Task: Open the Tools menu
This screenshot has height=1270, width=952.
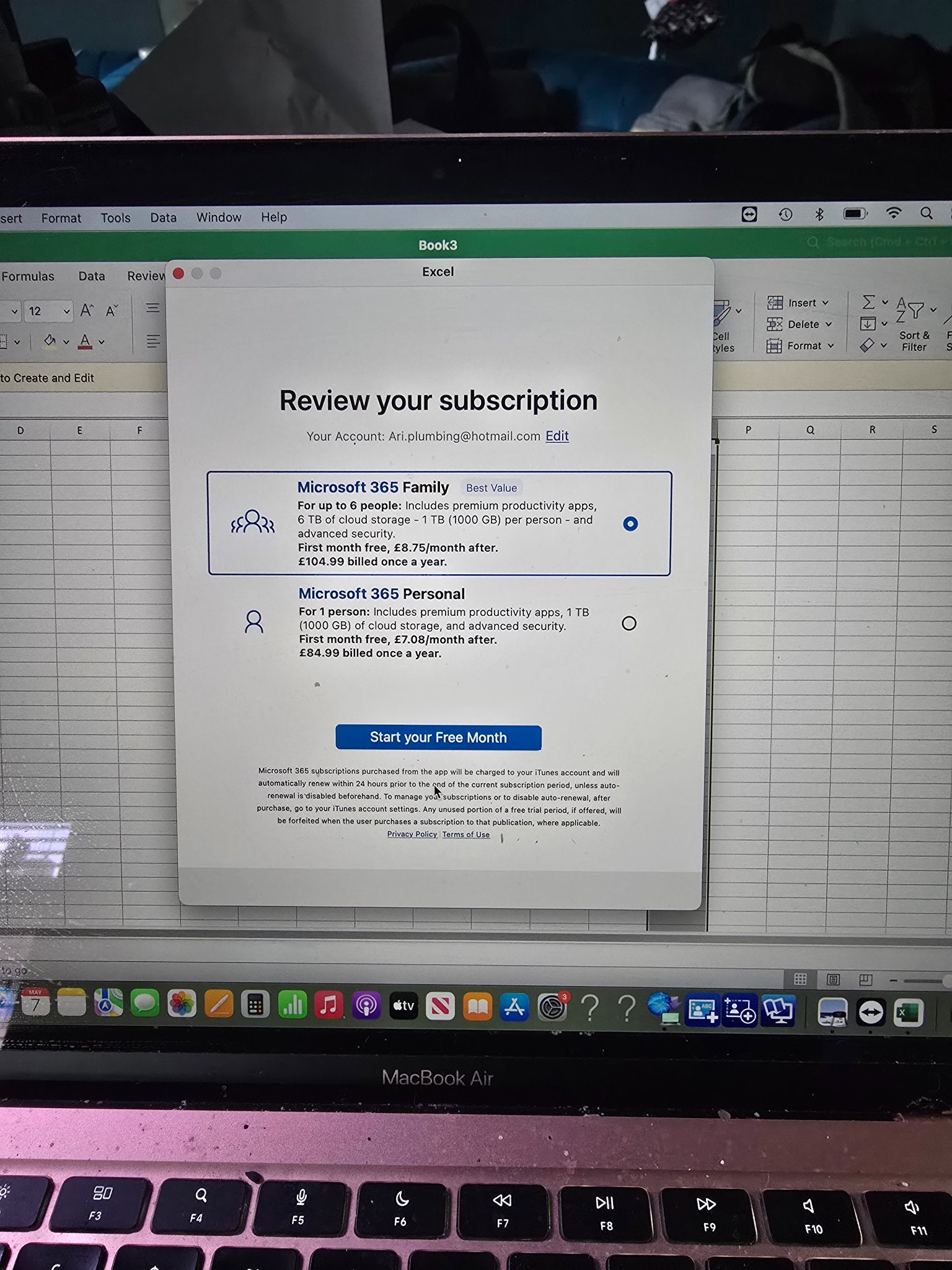Action: pyautogui.click(x=116, y=218)
